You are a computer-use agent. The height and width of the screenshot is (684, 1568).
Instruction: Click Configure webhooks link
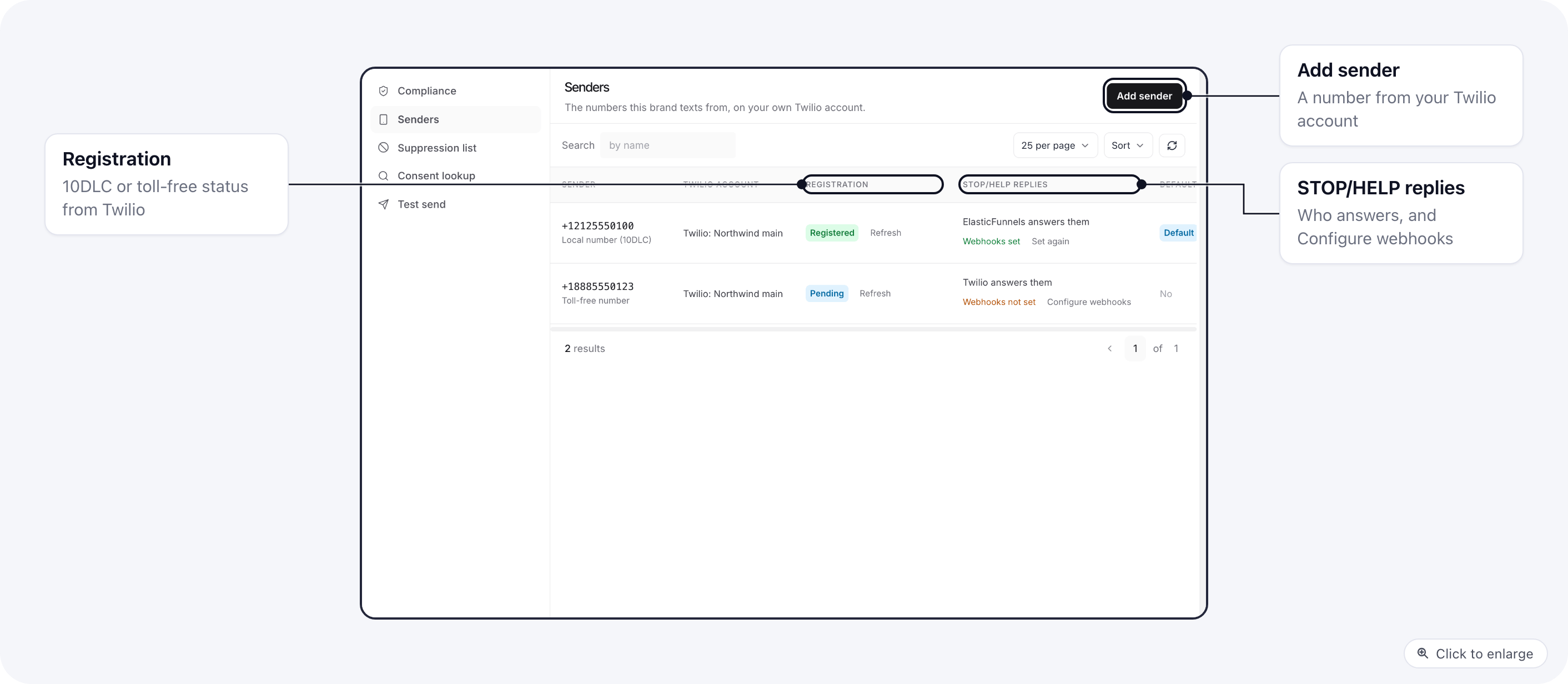point(1088,302)
